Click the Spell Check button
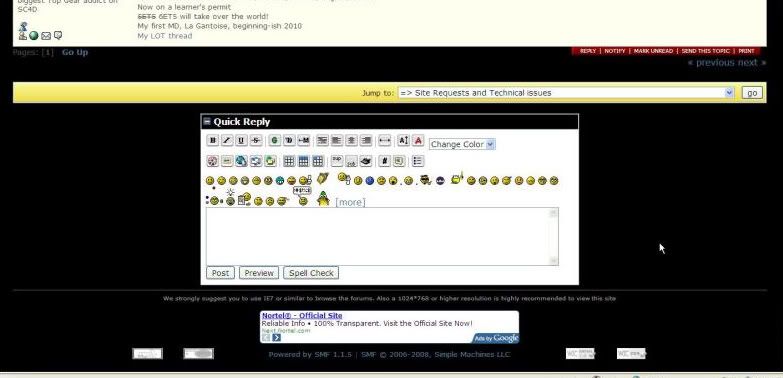 311,273
